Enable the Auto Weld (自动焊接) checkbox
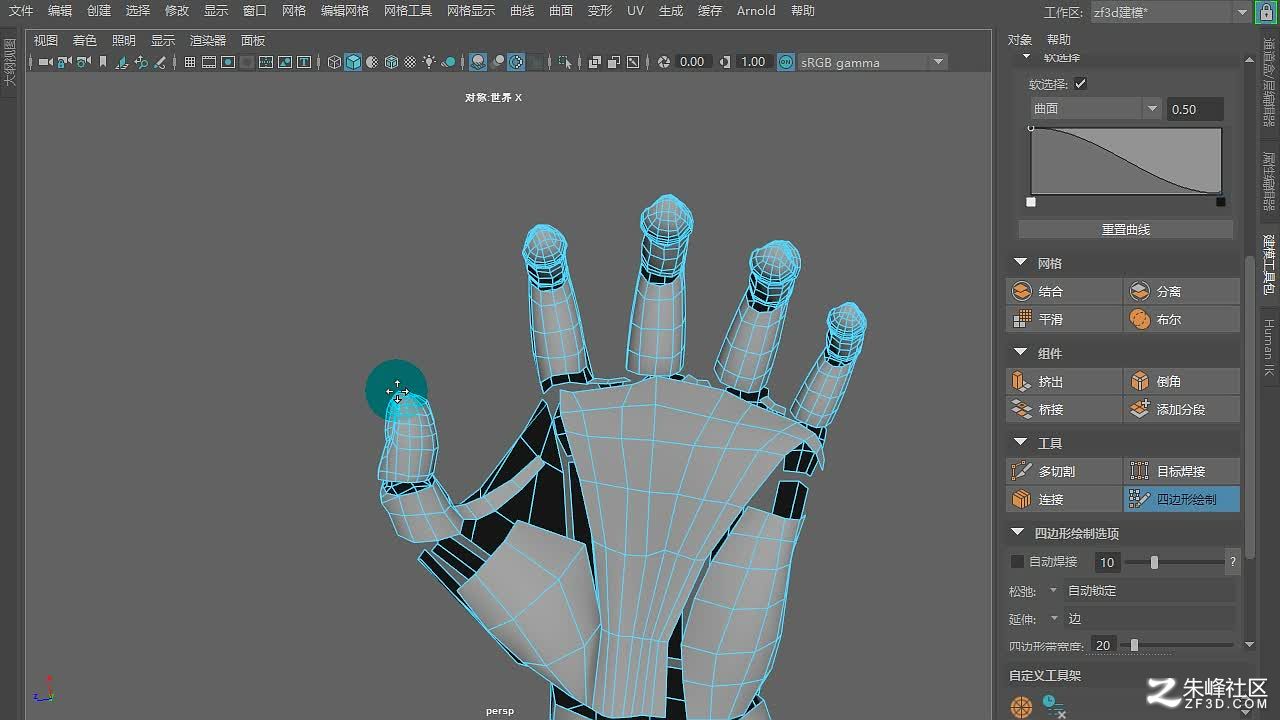 [1017, 562]
